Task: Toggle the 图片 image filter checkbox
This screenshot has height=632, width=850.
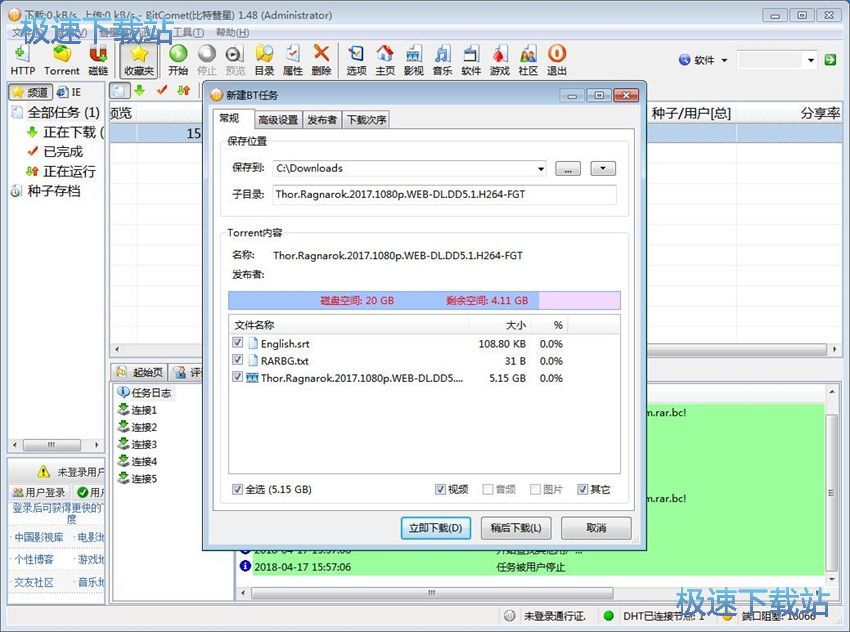Action: tap(535, 489)
